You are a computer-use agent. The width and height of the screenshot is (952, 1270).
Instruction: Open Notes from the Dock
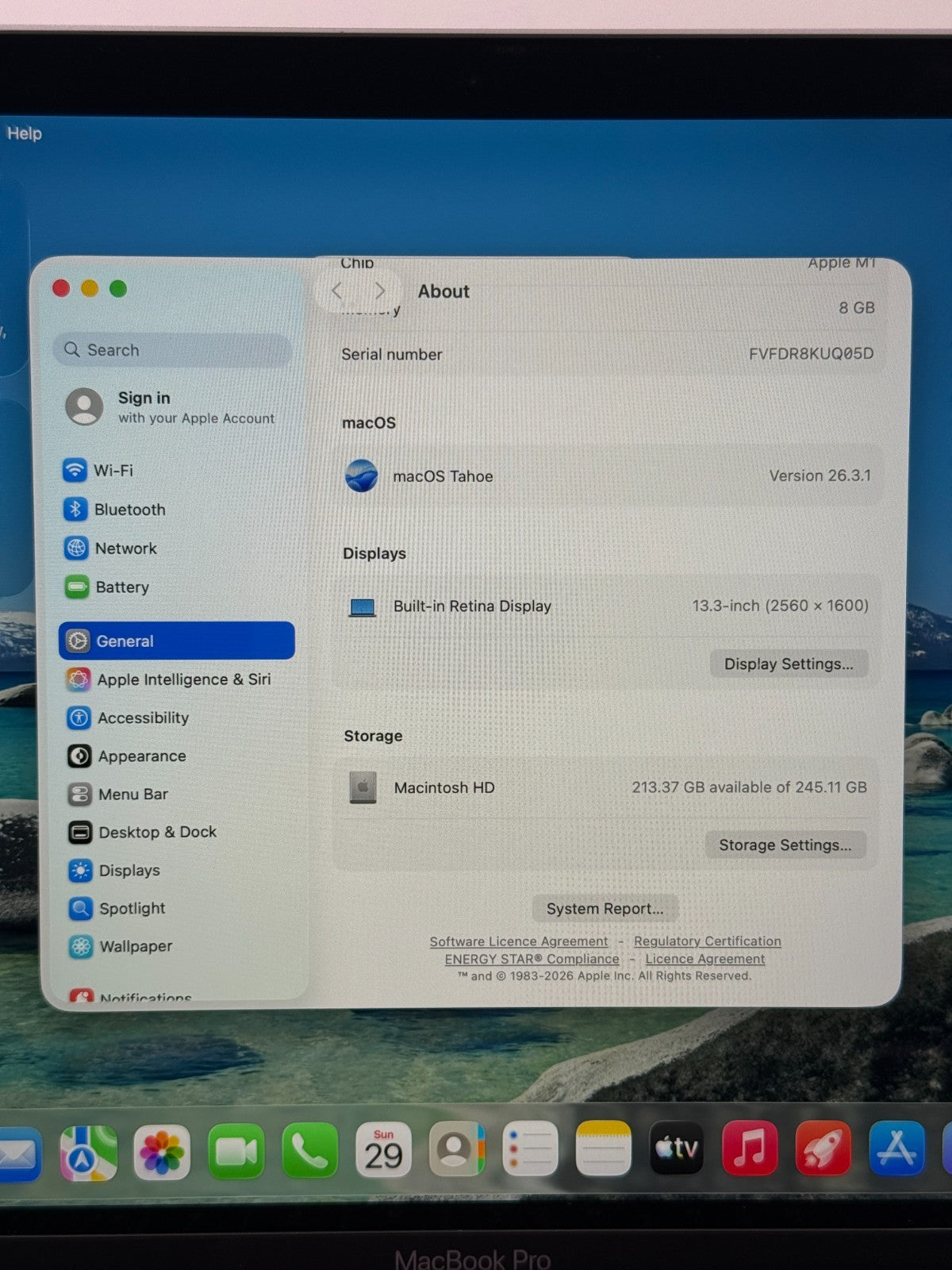(604, 1149)
